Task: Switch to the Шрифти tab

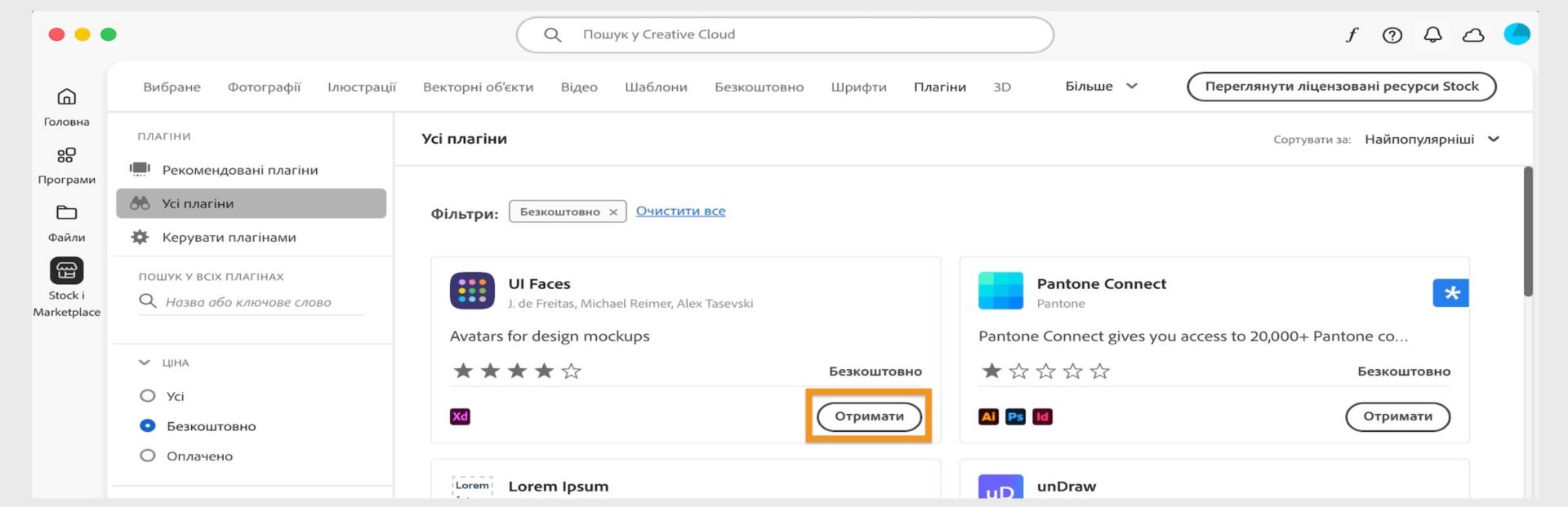Action: click(858, 87)
